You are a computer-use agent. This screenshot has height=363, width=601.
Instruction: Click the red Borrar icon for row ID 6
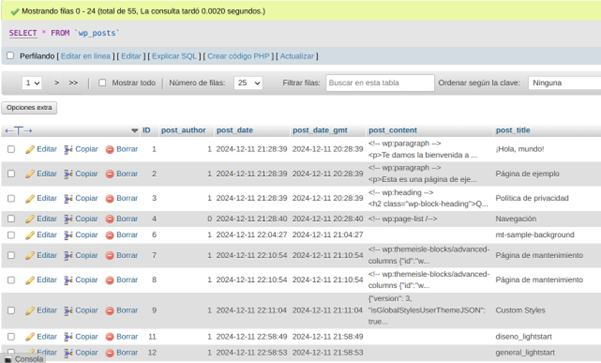coord(110,235)
